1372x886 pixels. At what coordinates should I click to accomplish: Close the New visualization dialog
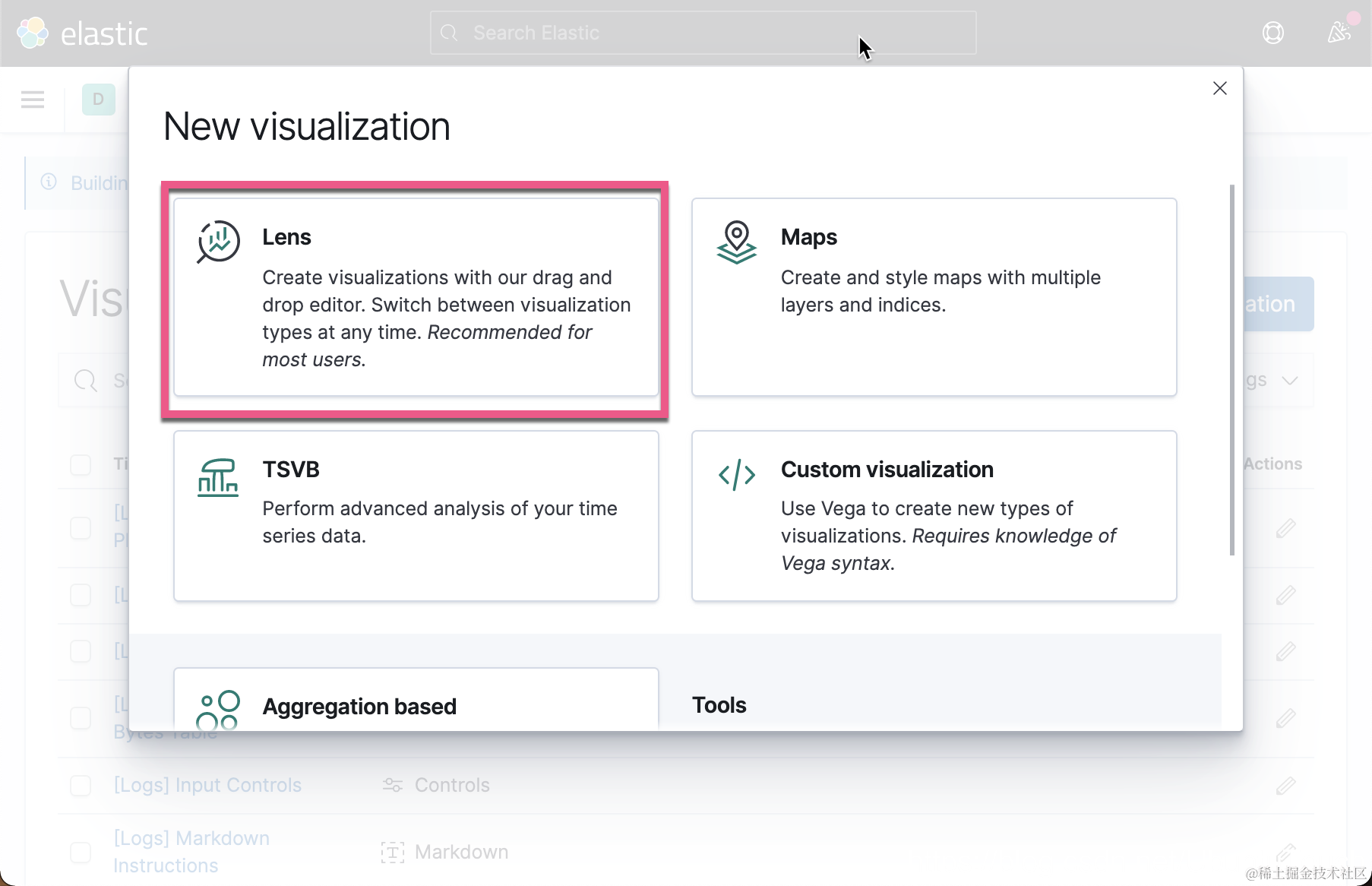pyautogui.click(x=1219, y=88)
